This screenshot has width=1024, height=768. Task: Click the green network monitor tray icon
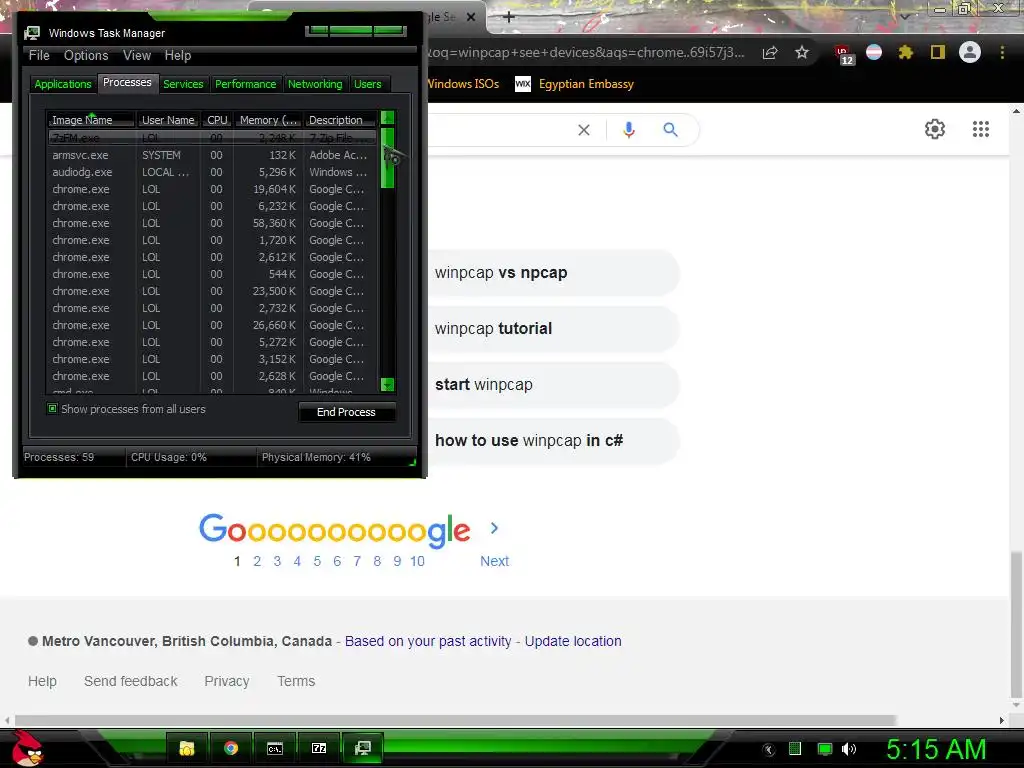pos(825,749)
